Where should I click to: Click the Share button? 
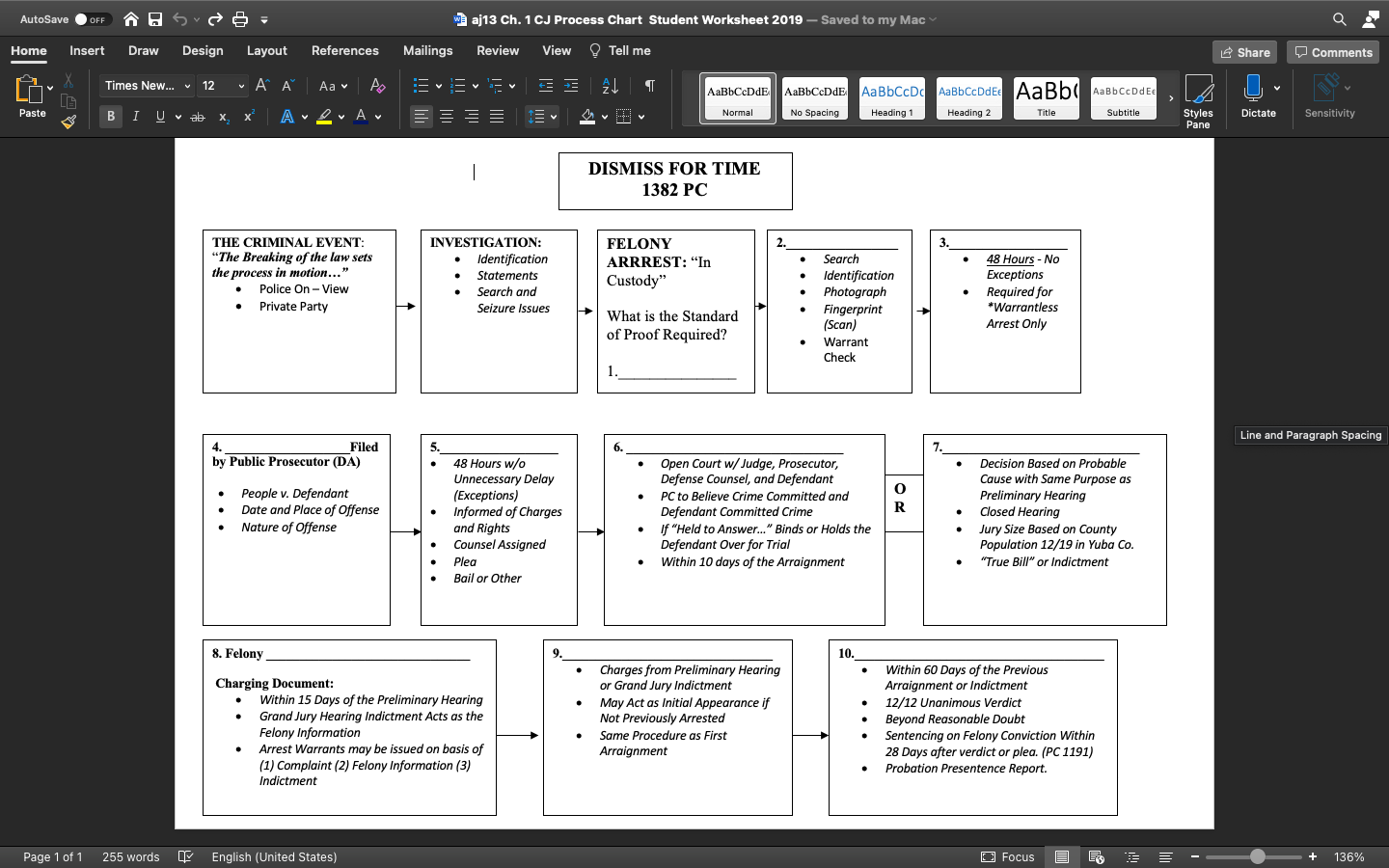1244,52
